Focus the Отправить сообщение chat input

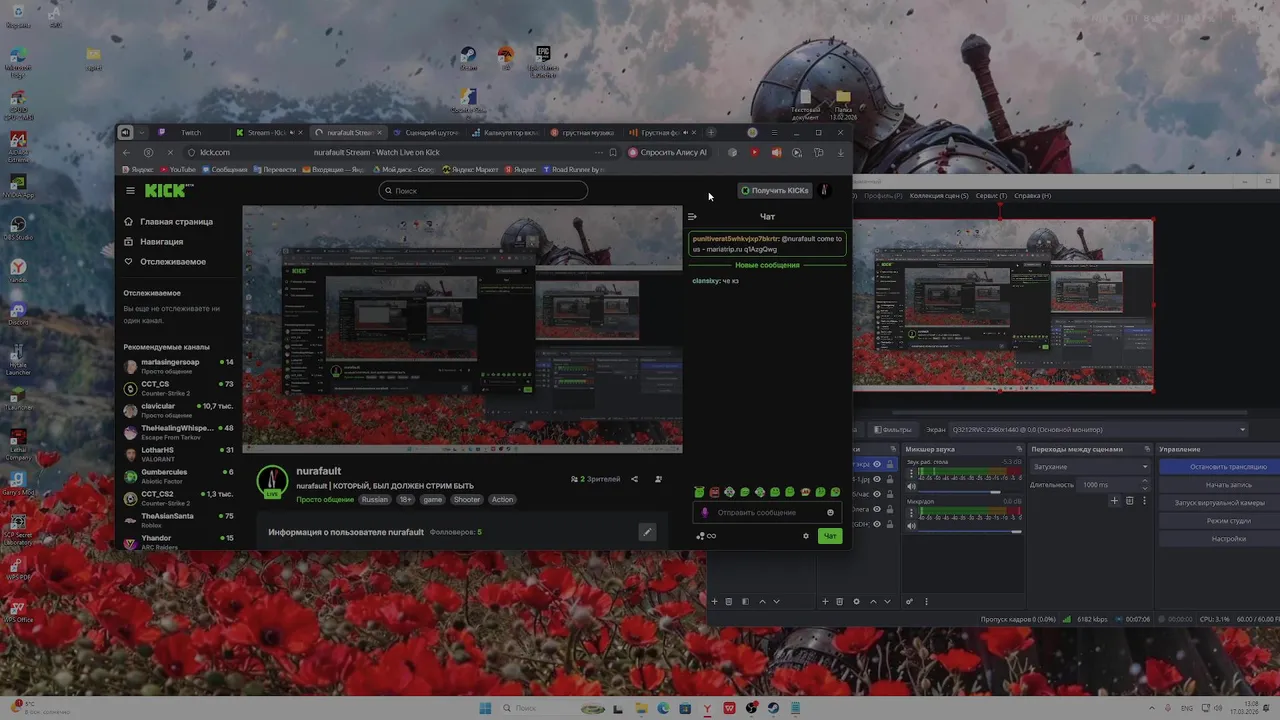[767, 513]
